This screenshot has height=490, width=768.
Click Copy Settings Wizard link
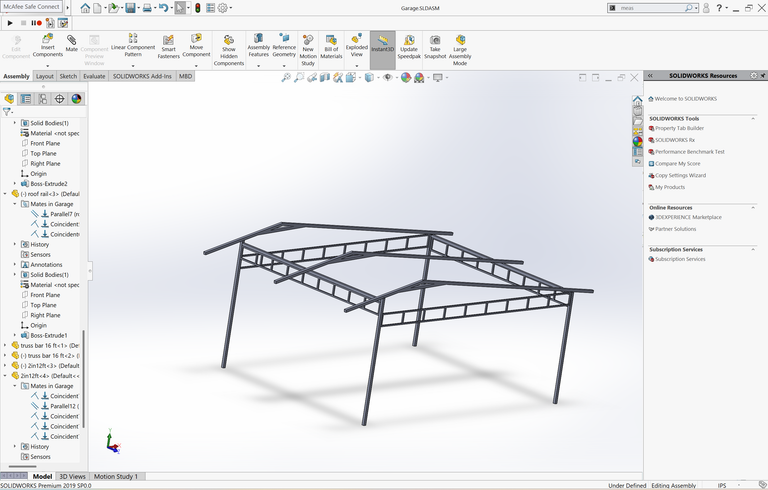tap(680, 175)
